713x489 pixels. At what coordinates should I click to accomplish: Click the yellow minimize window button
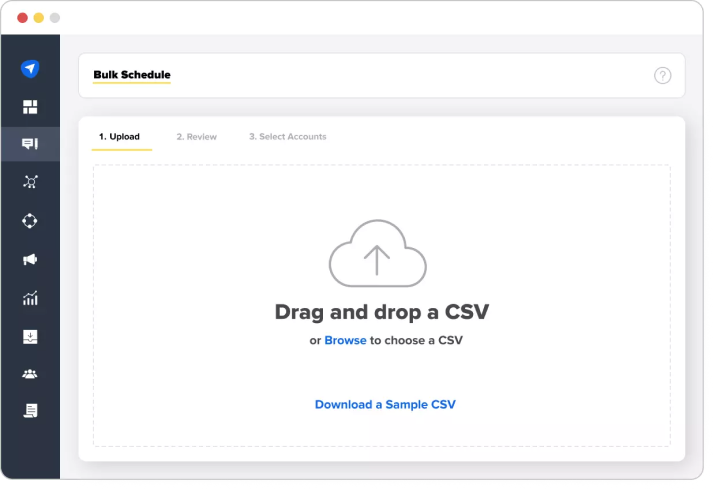click(39, 18)
